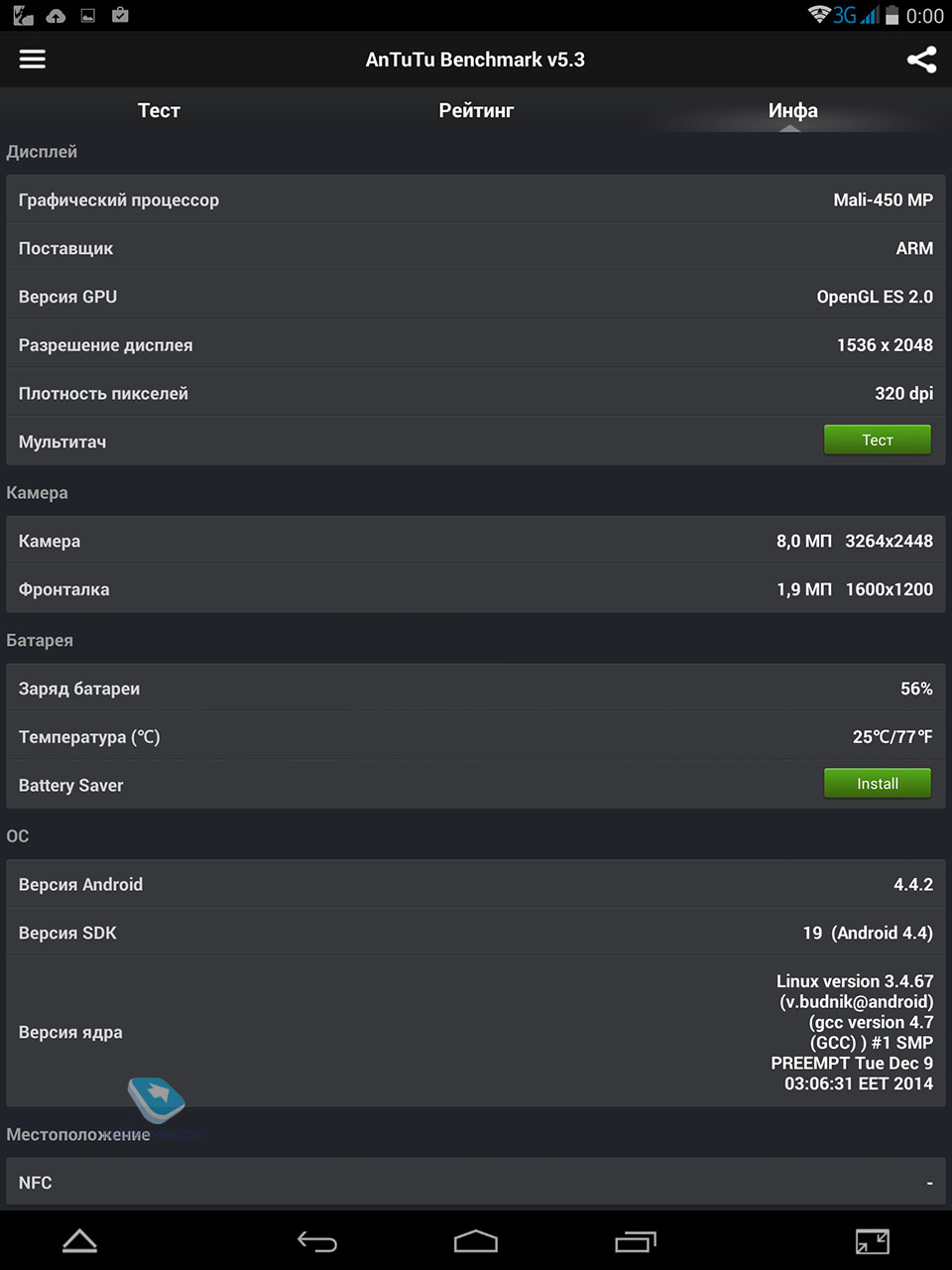Start the multitouch Тест button
The height and width of the screenshot is (1270, 952).
point(878,440)
